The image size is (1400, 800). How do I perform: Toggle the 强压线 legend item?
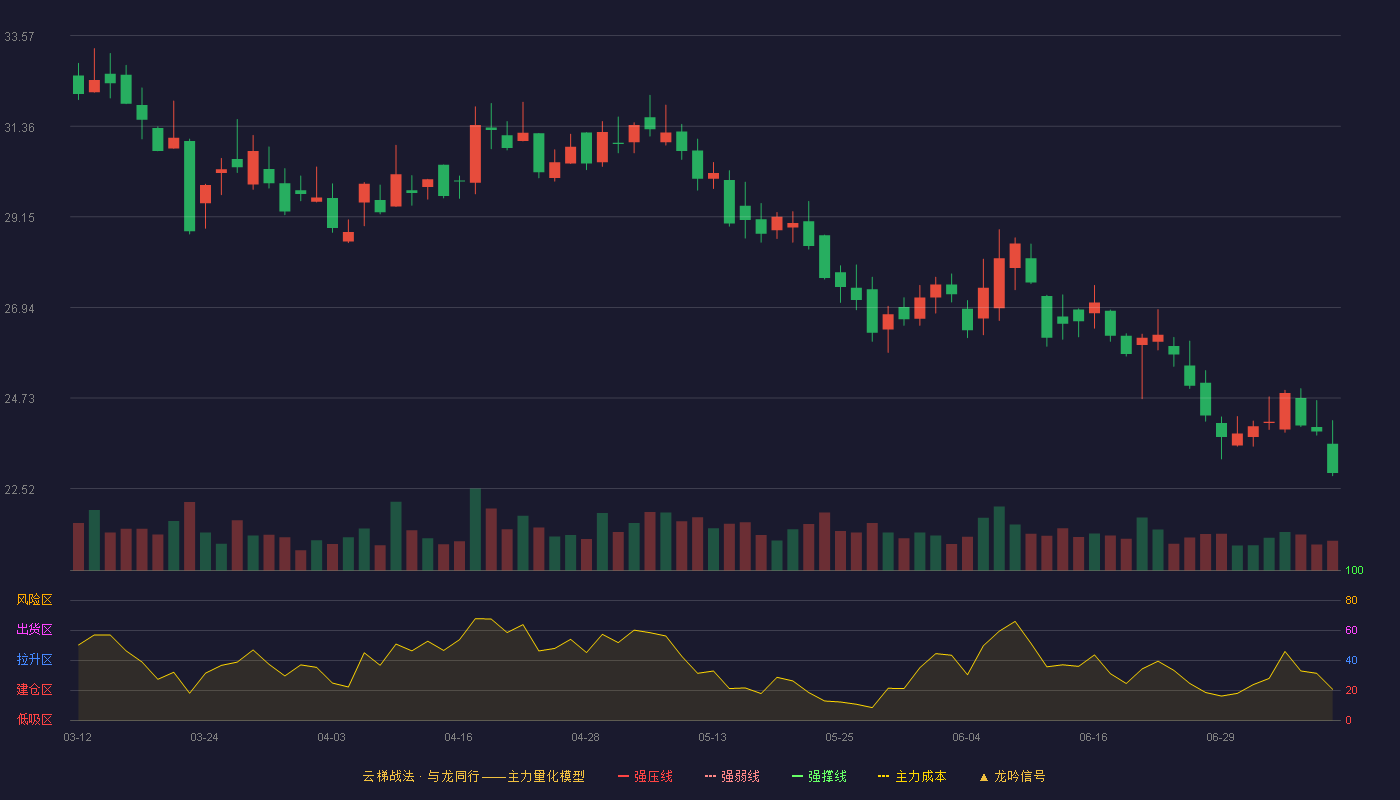pyautogui.click(x=645, y=776)
